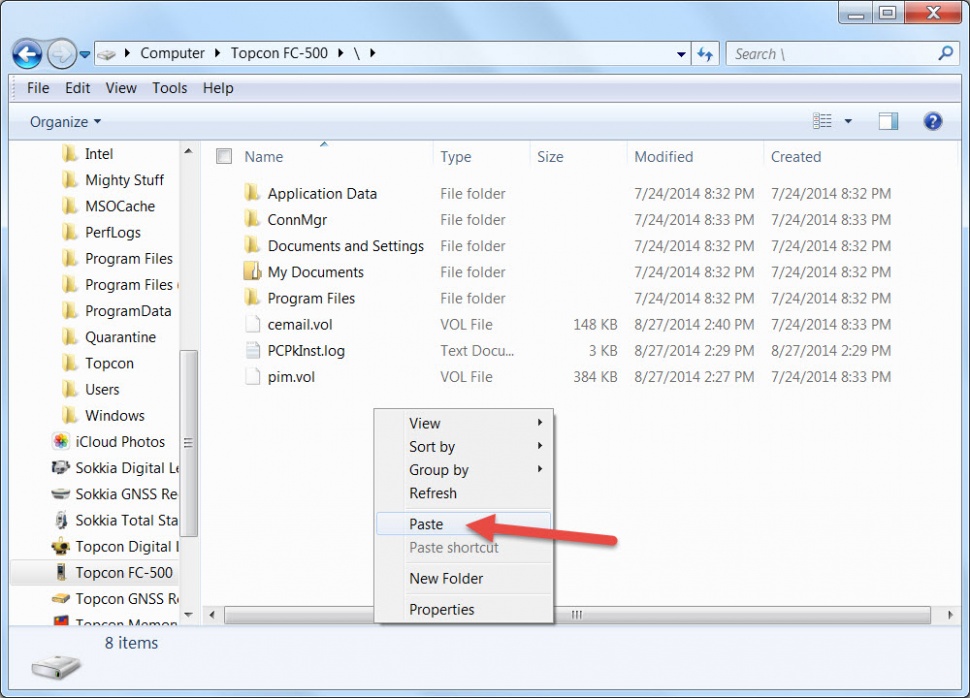This screenshot has height=698, width=970.
Task: Click the change view icon
Action: 822,121
